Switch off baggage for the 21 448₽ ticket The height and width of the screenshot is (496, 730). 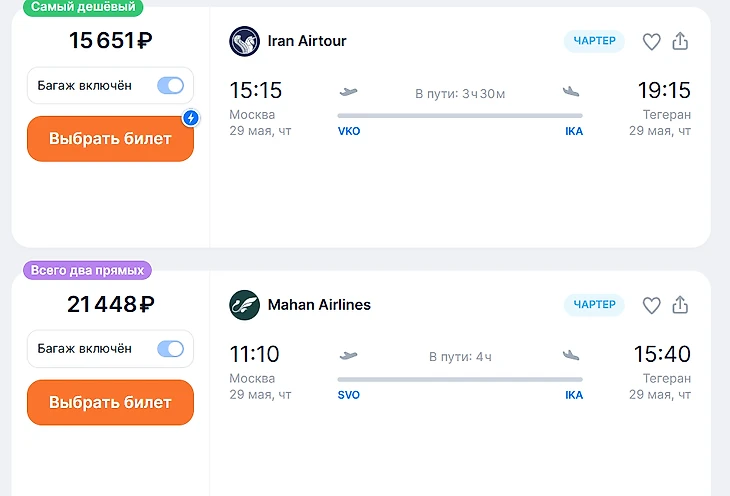point(170,349)
